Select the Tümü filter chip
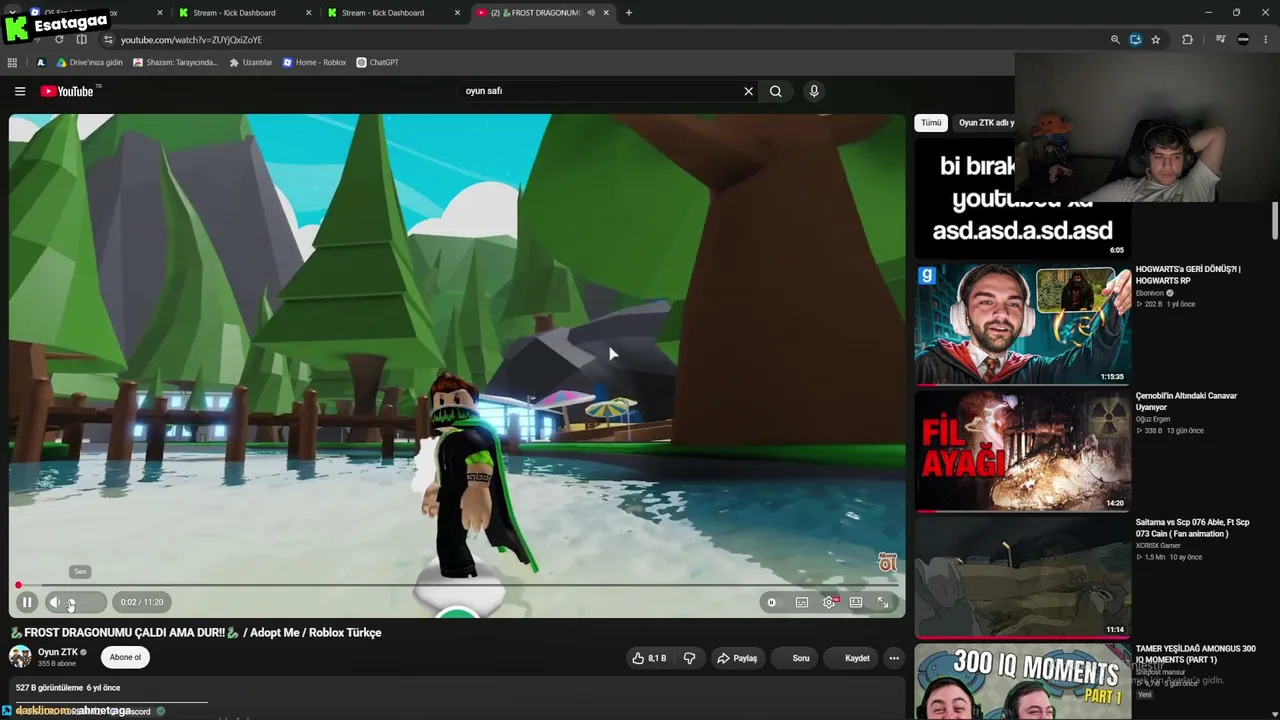This screenshot has width=1280, height=720. tap(931, 123)
